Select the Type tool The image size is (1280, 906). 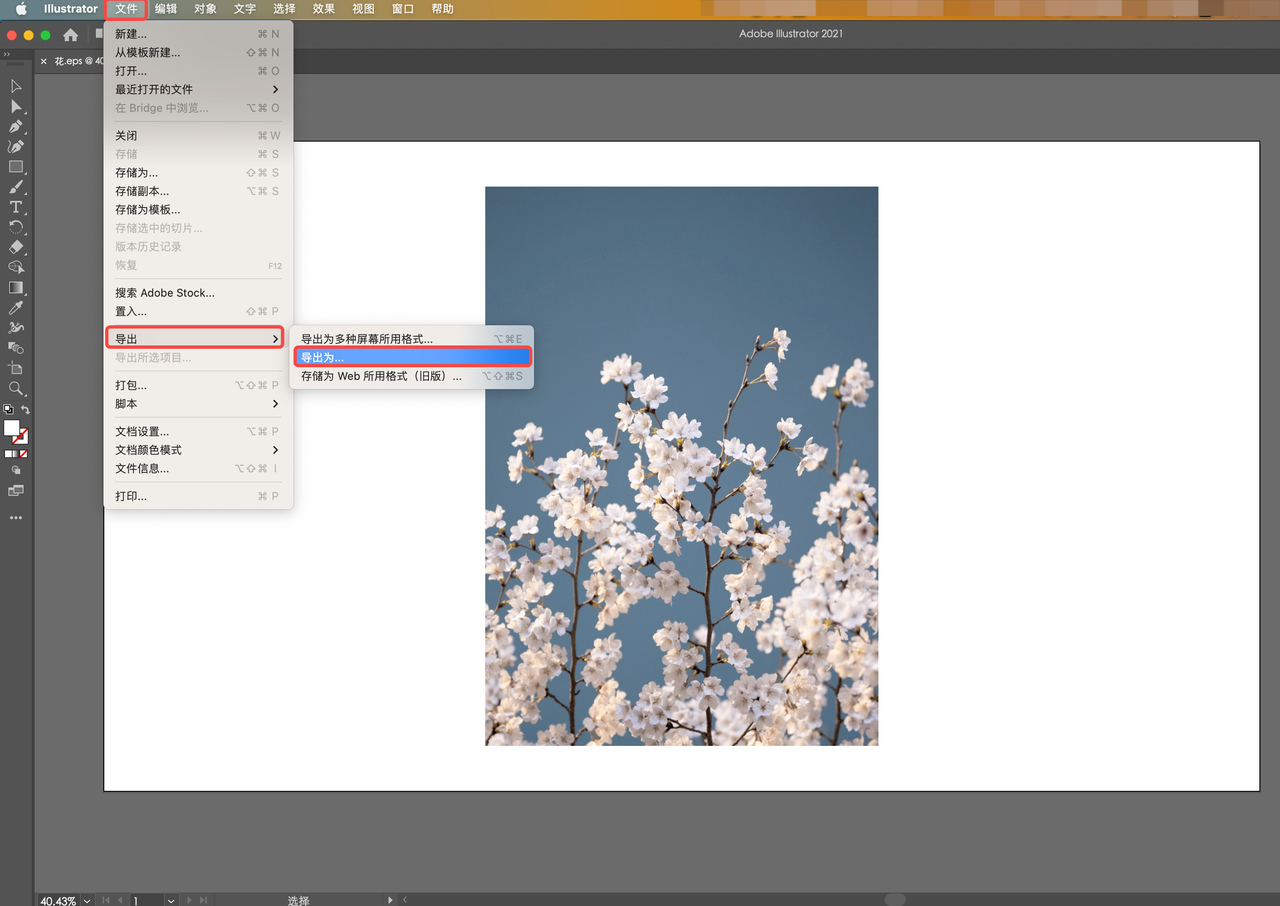tap(16, 207)
